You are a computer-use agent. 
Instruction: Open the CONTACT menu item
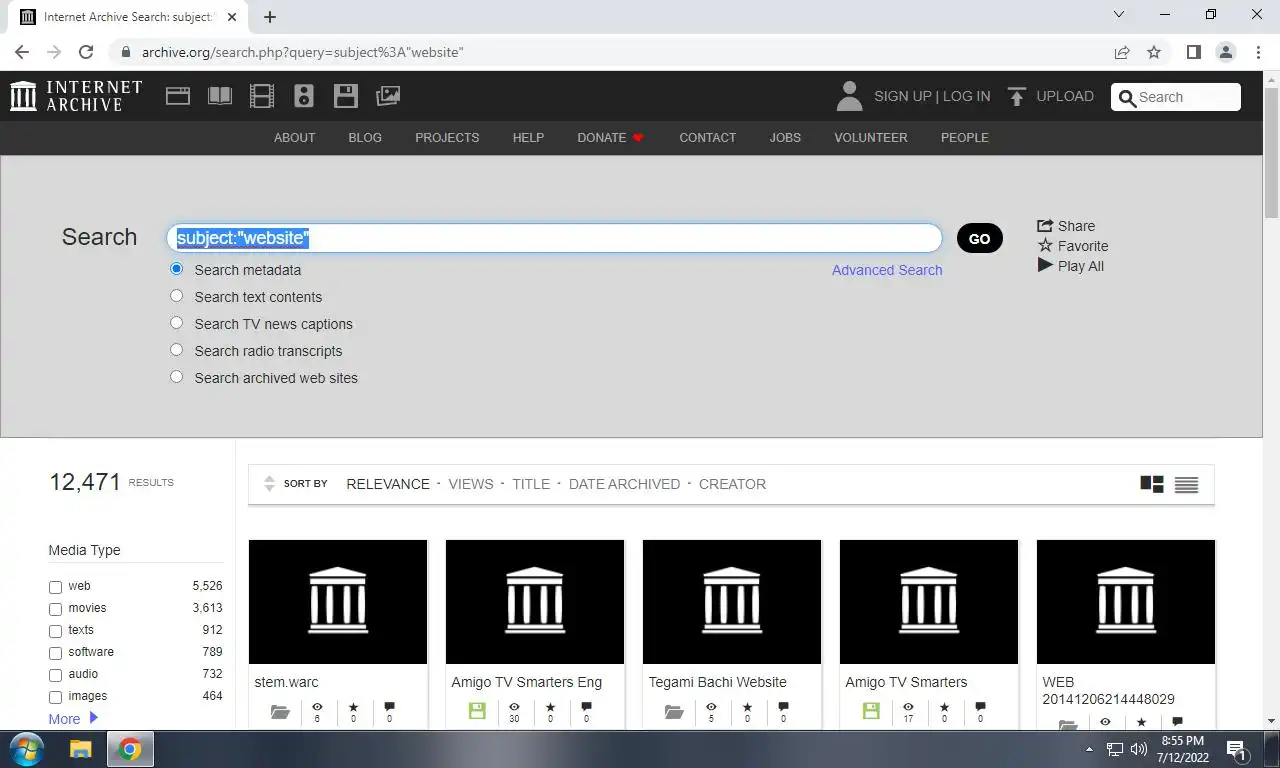tap(707, 138)
